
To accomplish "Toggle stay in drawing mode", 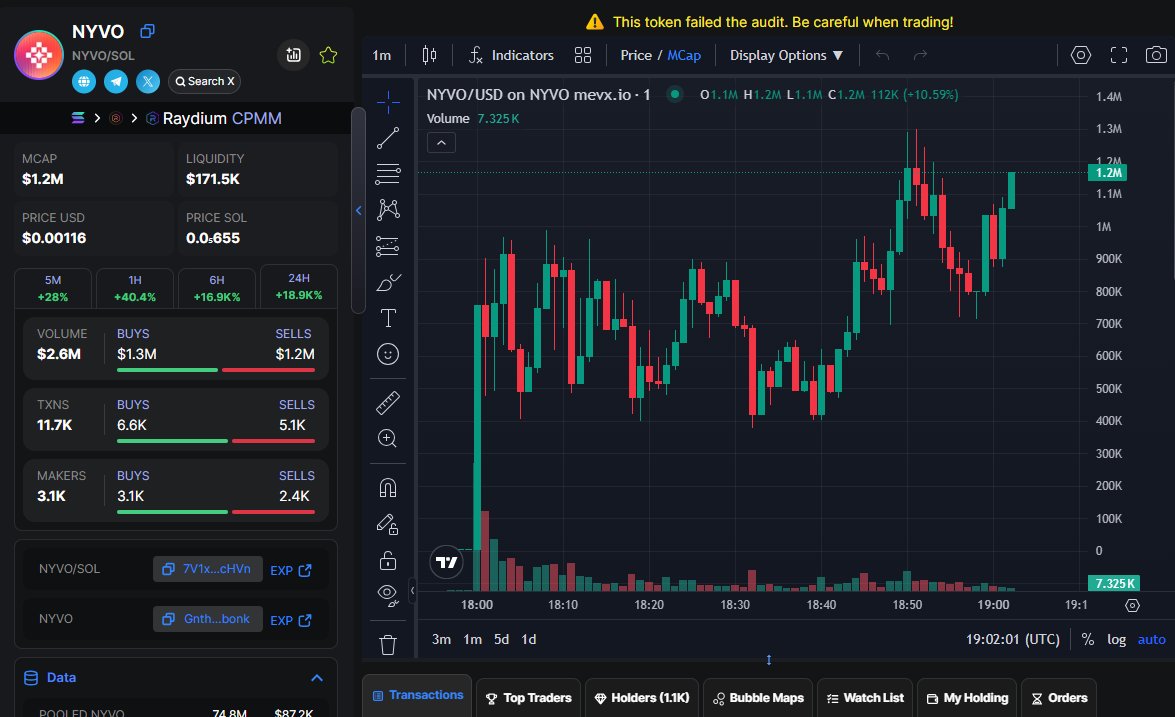I will pos(387,524).
